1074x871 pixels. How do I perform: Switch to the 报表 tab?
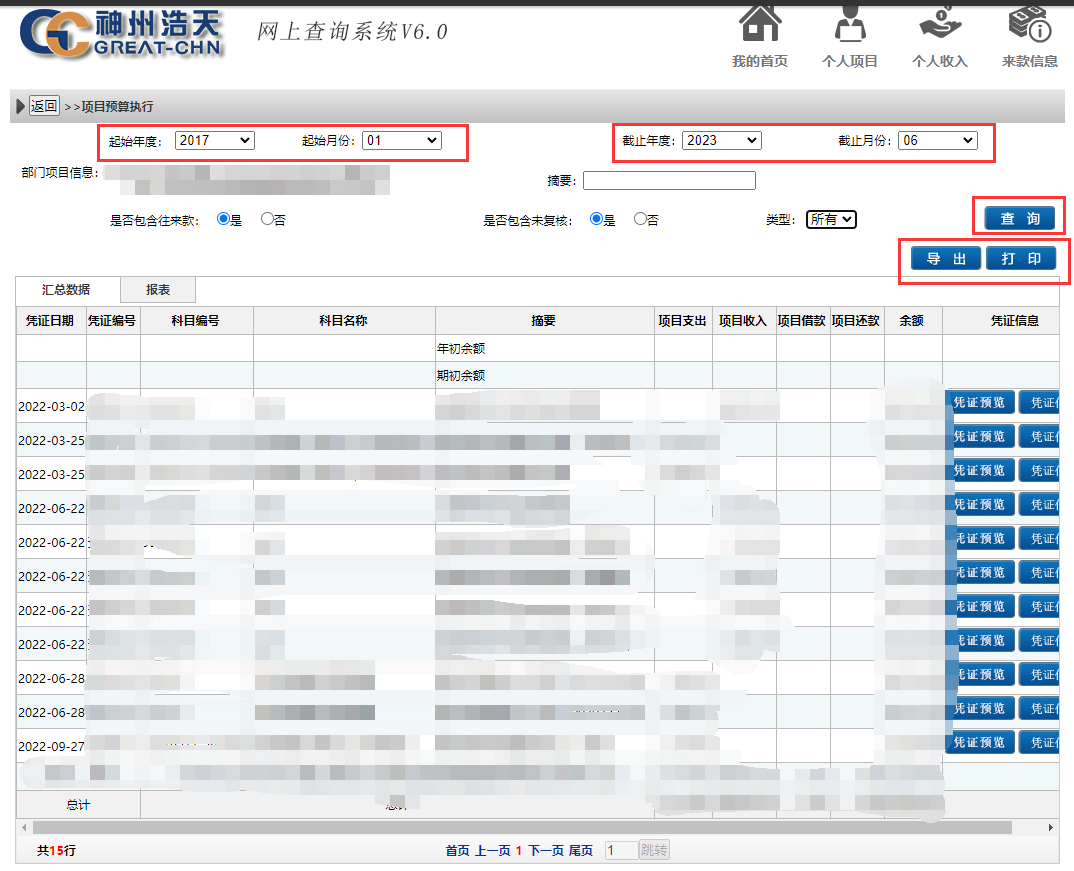pos(156,288)
